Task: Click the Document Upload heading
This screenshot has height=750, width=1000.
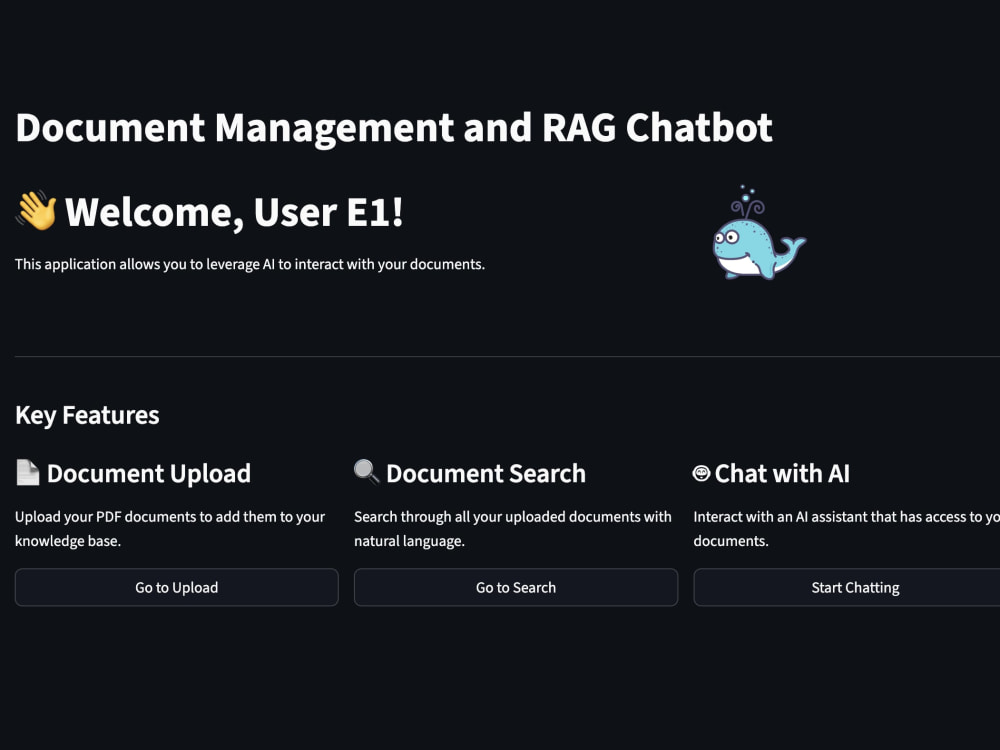Action: [149, 474]
